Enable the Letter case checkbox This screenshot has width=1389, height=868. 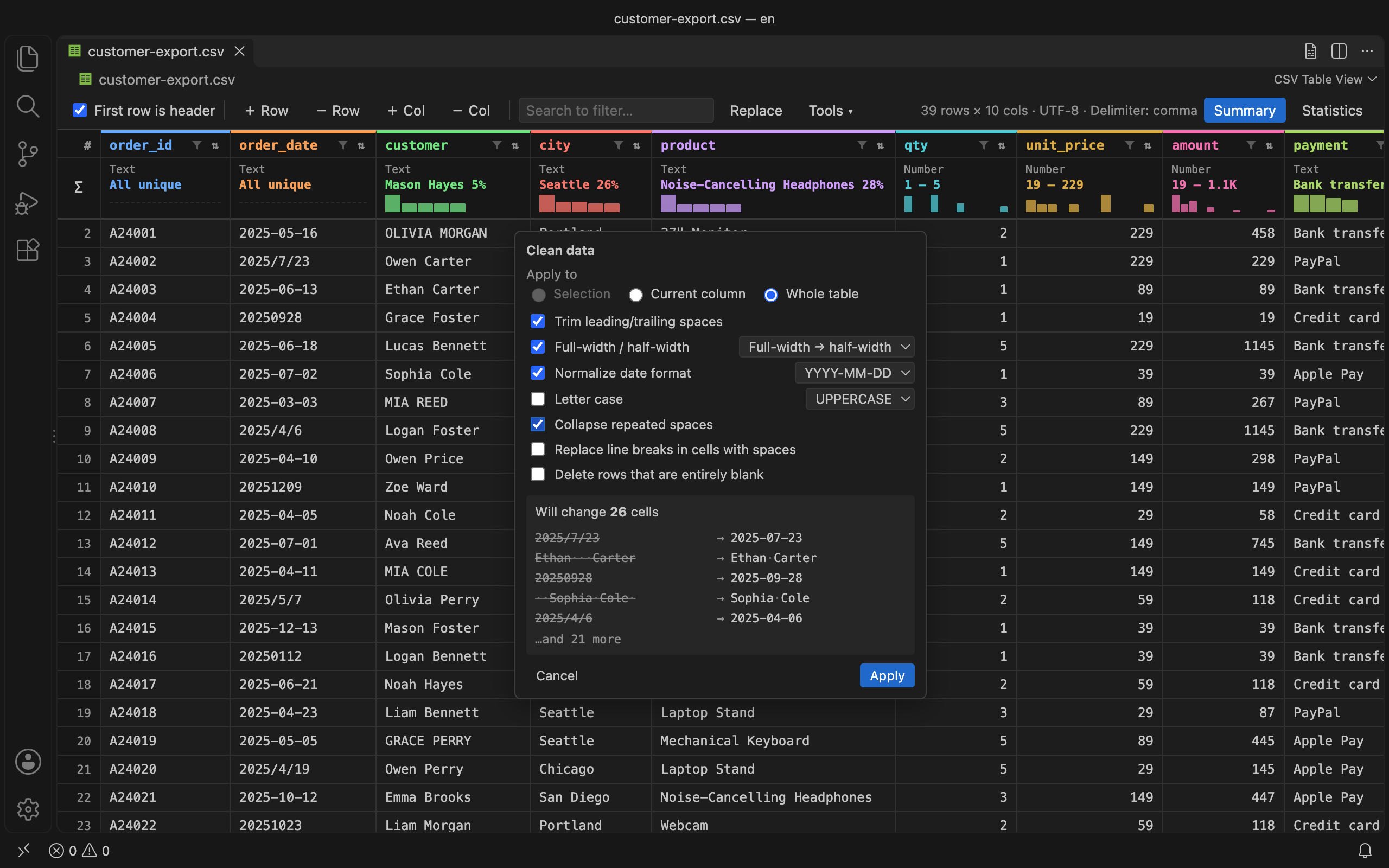pos(538,399)
